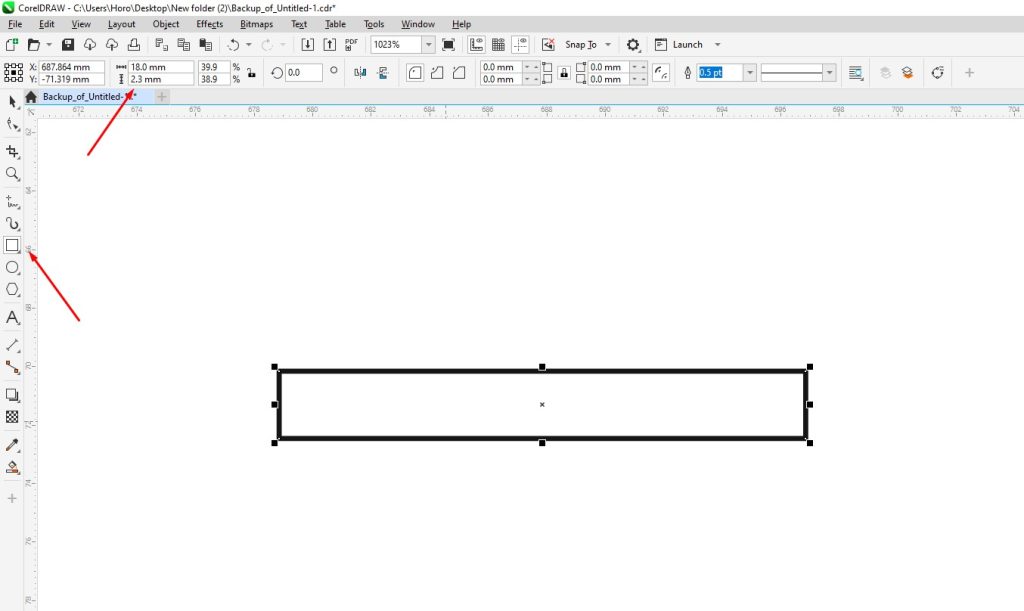Open the Options gear settings
Screen dimensions: 1024x611
(x=632, y=44)
